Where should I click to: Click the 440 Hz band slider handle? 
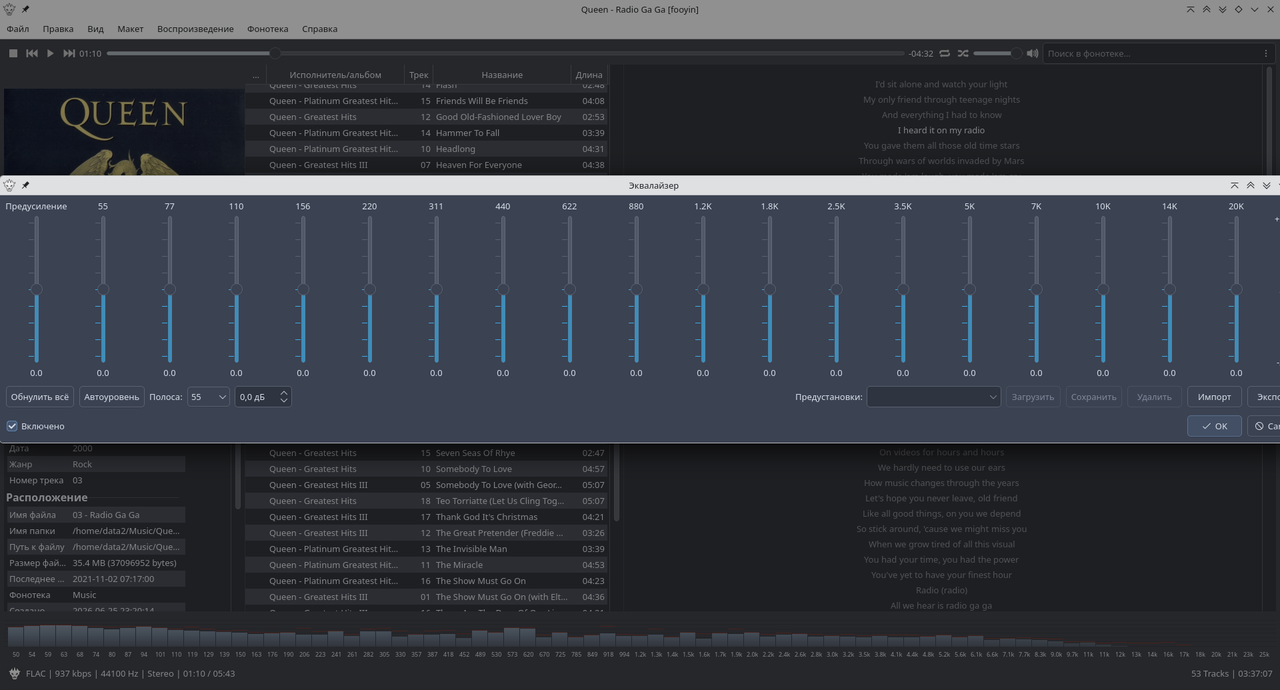tap(503, 289)
